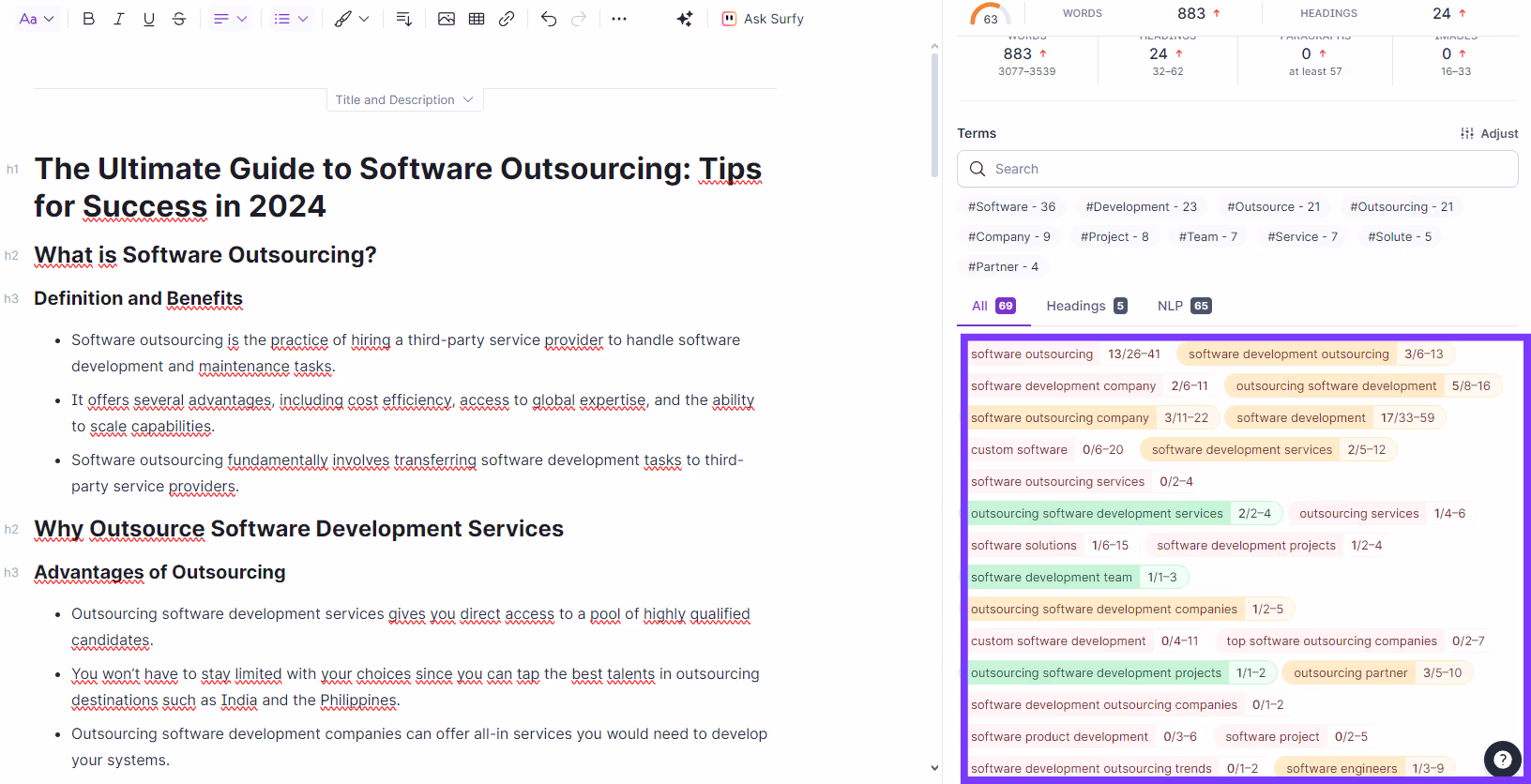Click the "software outsourcing company" term

tap(1094, 418)
